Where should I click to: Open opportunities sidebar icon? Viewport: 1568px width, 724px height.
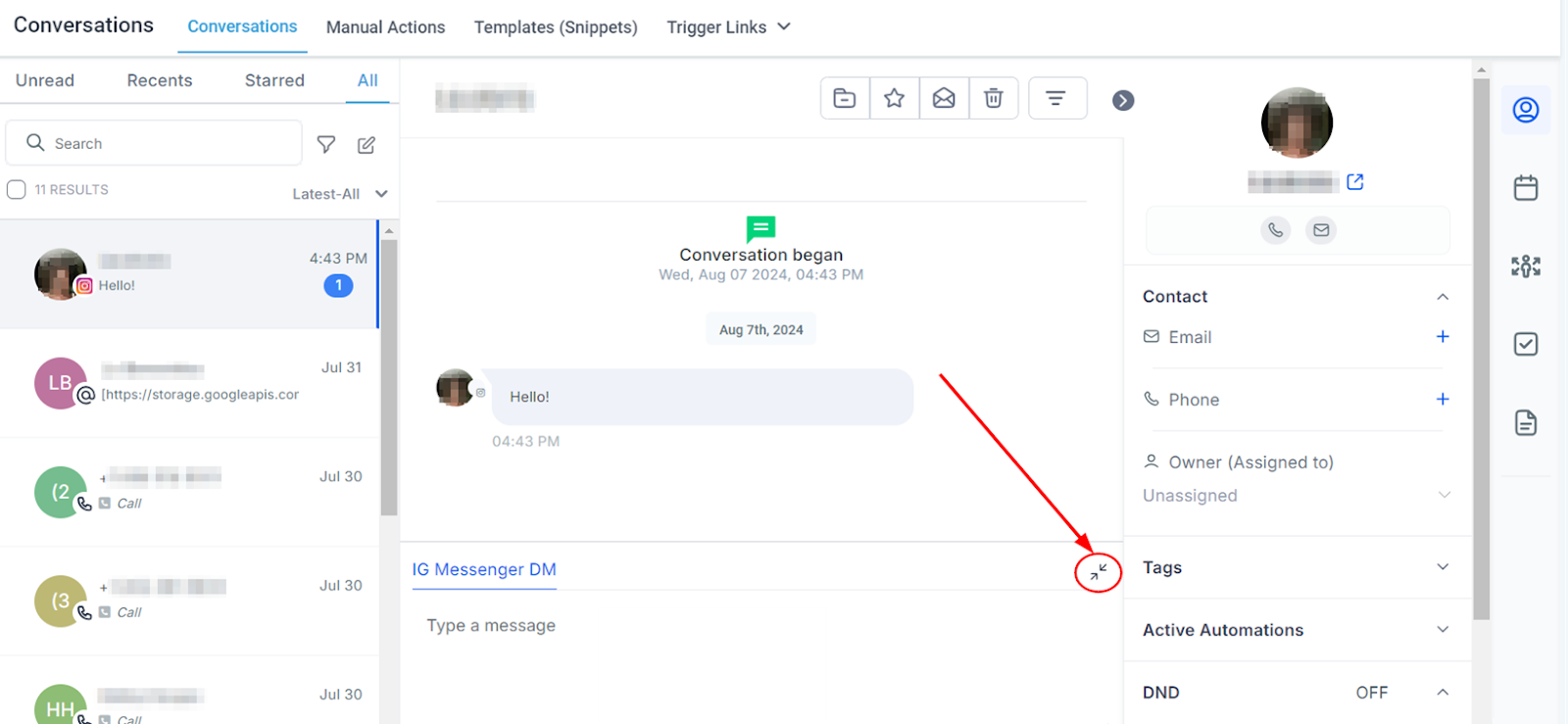[1526, 265]
